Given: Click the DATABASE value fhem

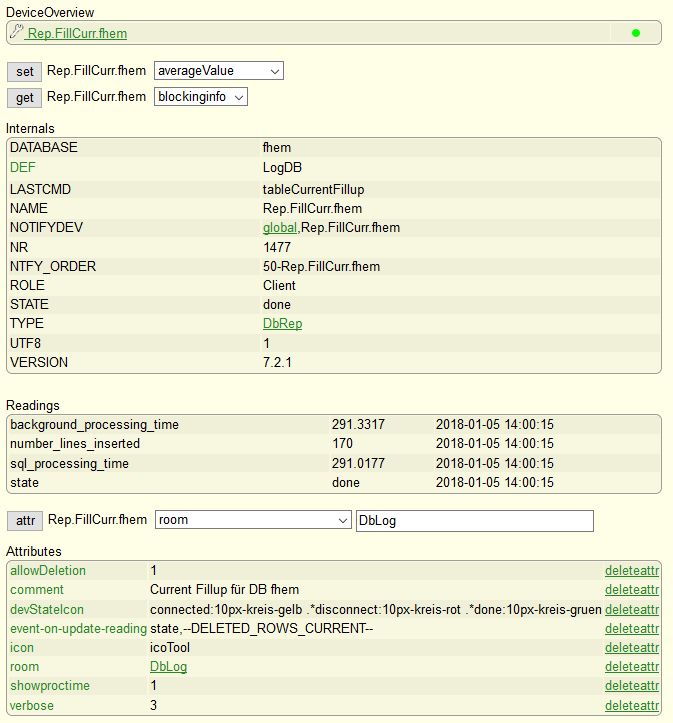Looking at the screenshot, I should [x=277, y=148].
